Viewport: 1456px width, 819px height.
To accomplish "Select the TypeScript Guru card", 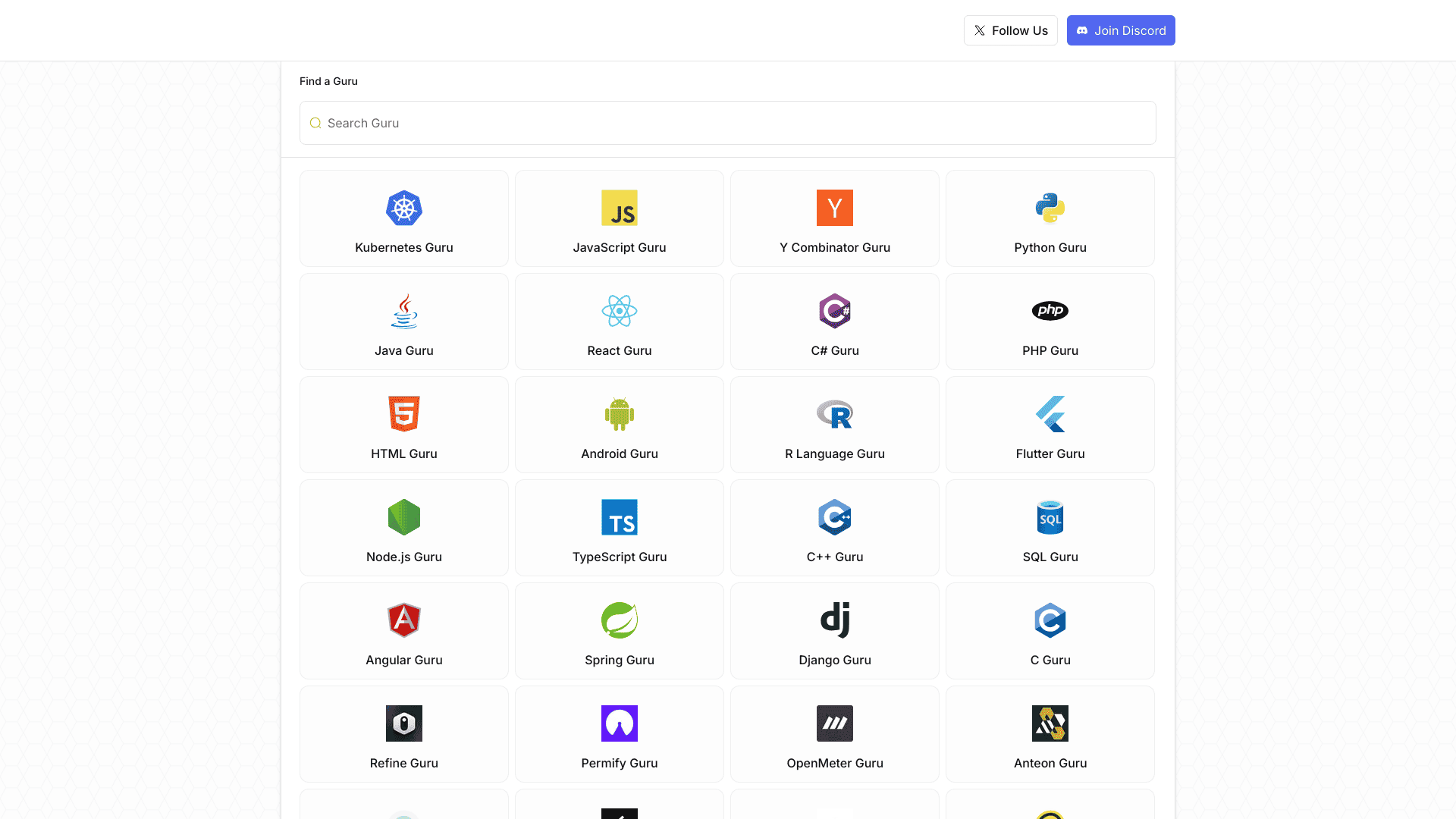I will 620,528.
